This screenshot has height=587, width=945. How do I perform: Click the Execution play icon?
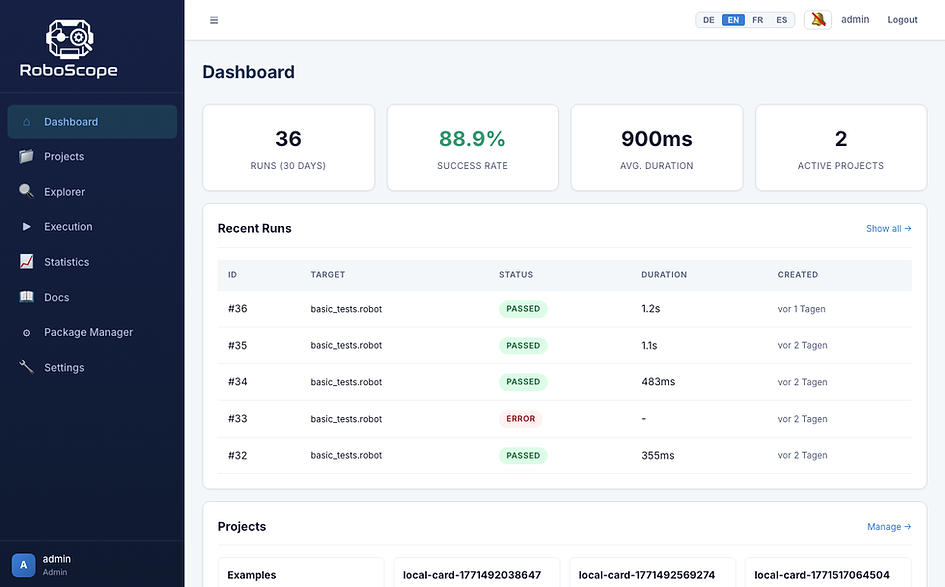click(27, 227)
